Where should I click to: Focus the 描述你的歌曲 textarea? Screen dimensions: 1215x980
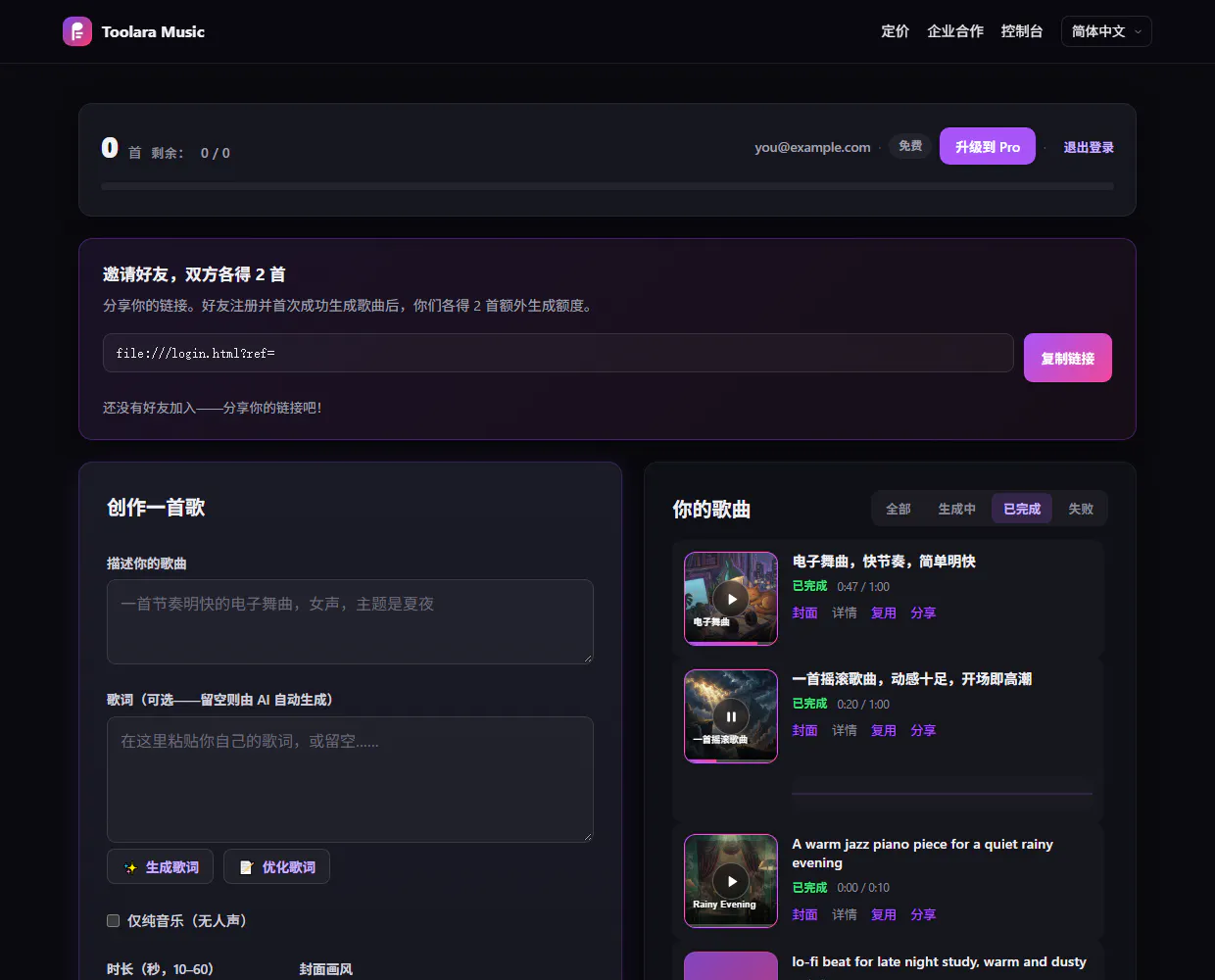[x=350, y=621]
